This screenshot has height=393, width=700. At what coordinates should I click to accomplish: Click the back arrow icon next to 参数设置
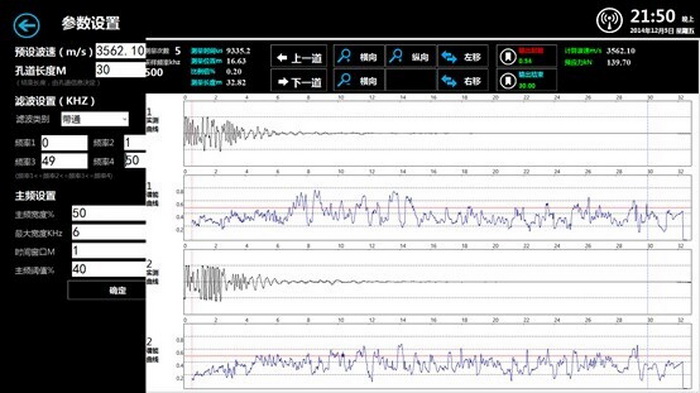pyautogui.click(x=26, y=25)
